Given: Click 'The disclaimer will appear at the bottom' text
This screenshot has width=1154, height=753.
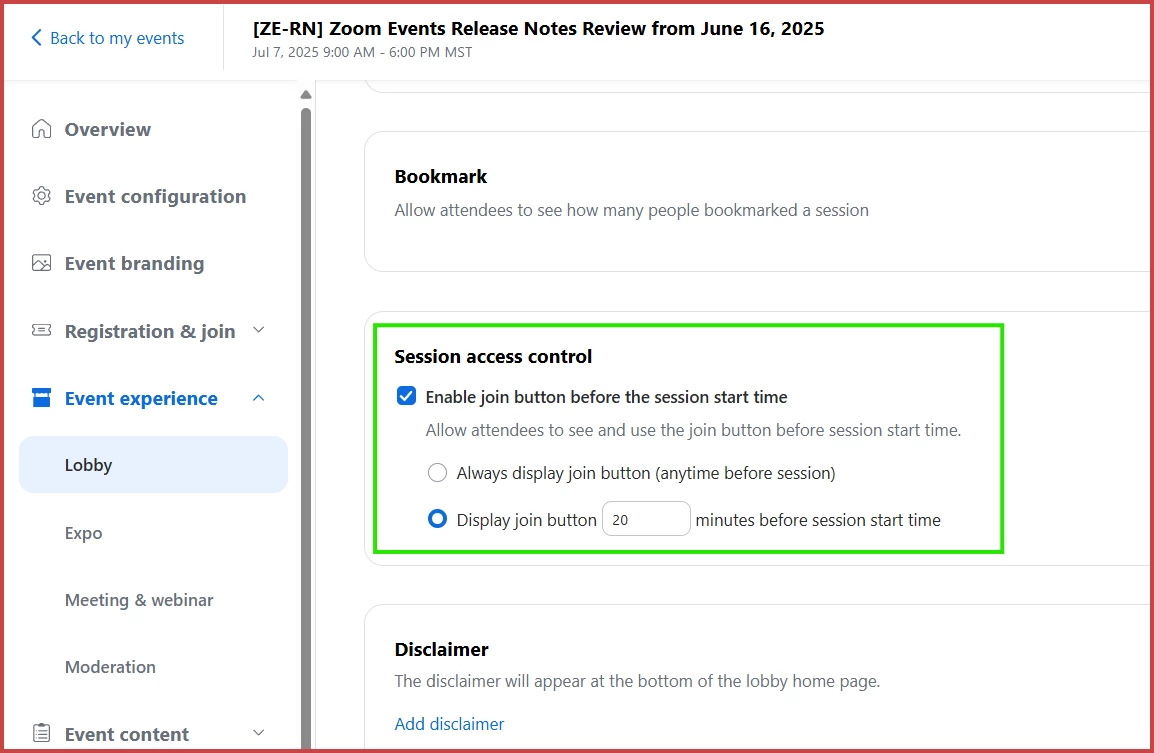Looking at the screenshot, I should click(x=637, y=681).
